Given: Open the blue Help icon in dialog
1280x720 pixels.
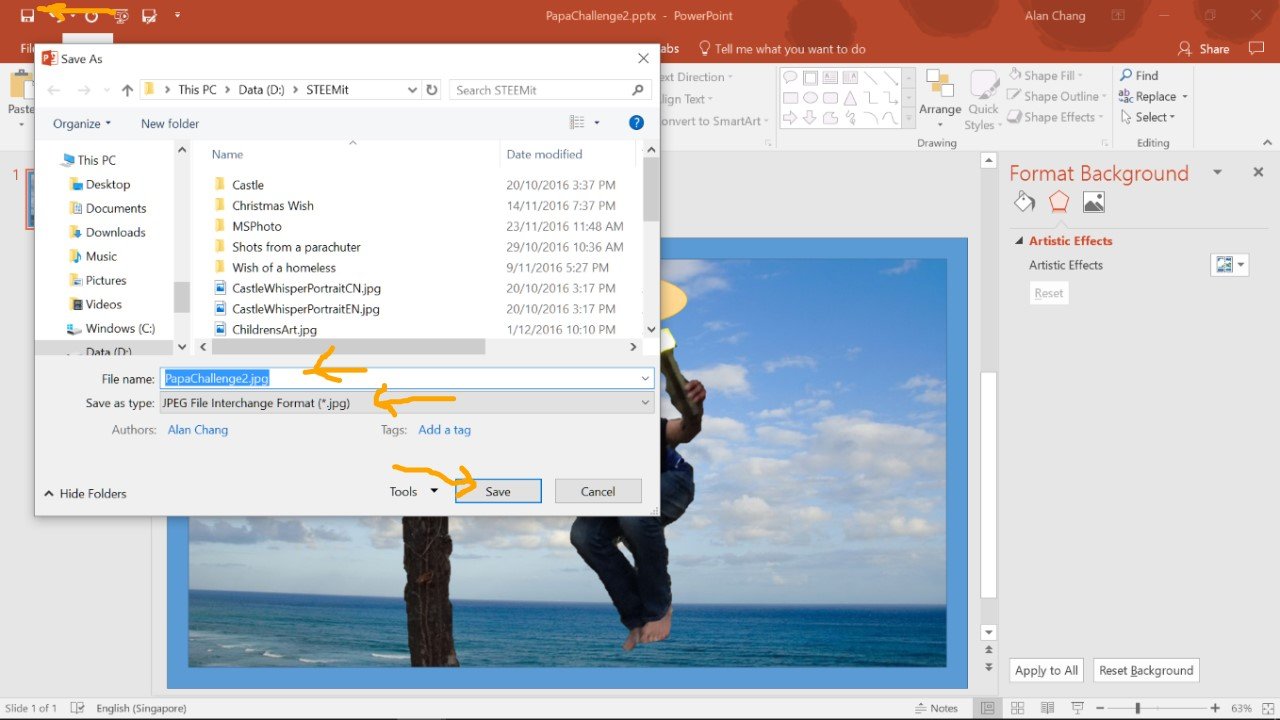Looking at the screenshot, I should (x=636, y=123).
